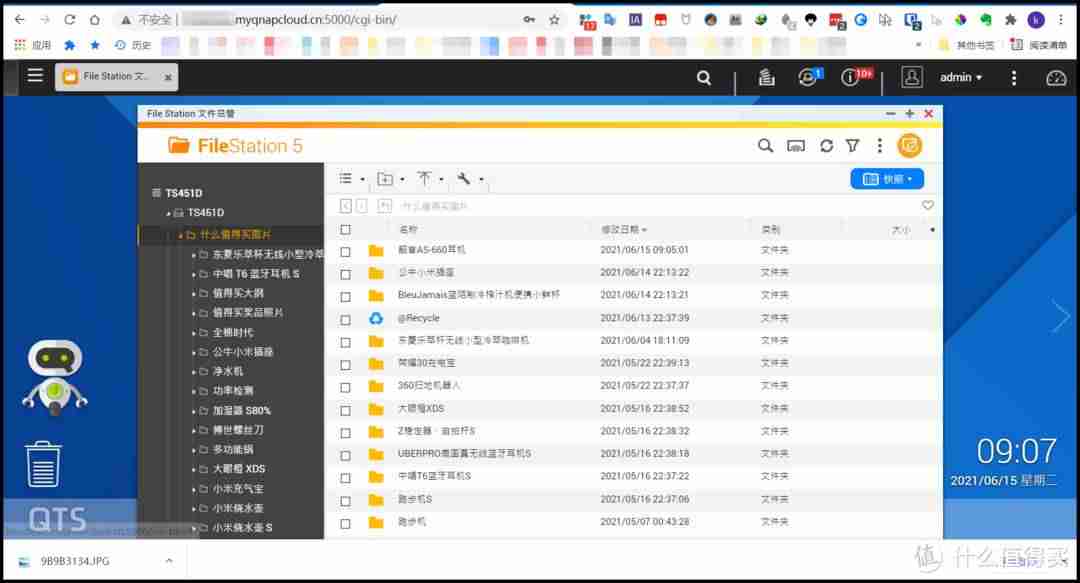Click the user profile avatar icon
Viewport: 1080px width, 583px height.
tap(911, 77)
